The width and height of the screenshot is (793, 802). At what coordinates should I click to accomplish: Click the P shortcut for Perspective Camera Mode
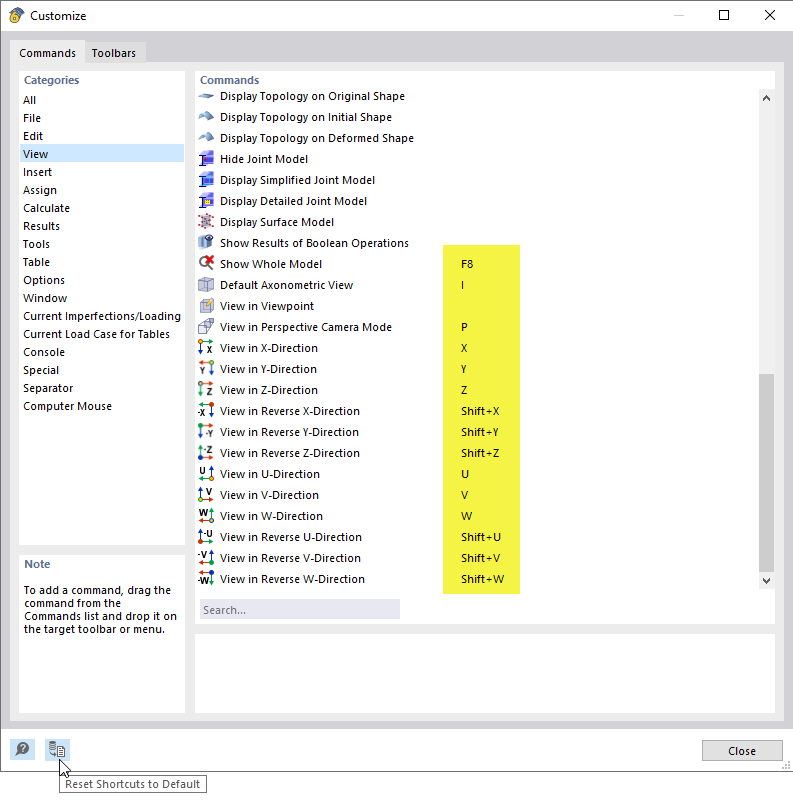pyautogui.click(x=464, y=327)
